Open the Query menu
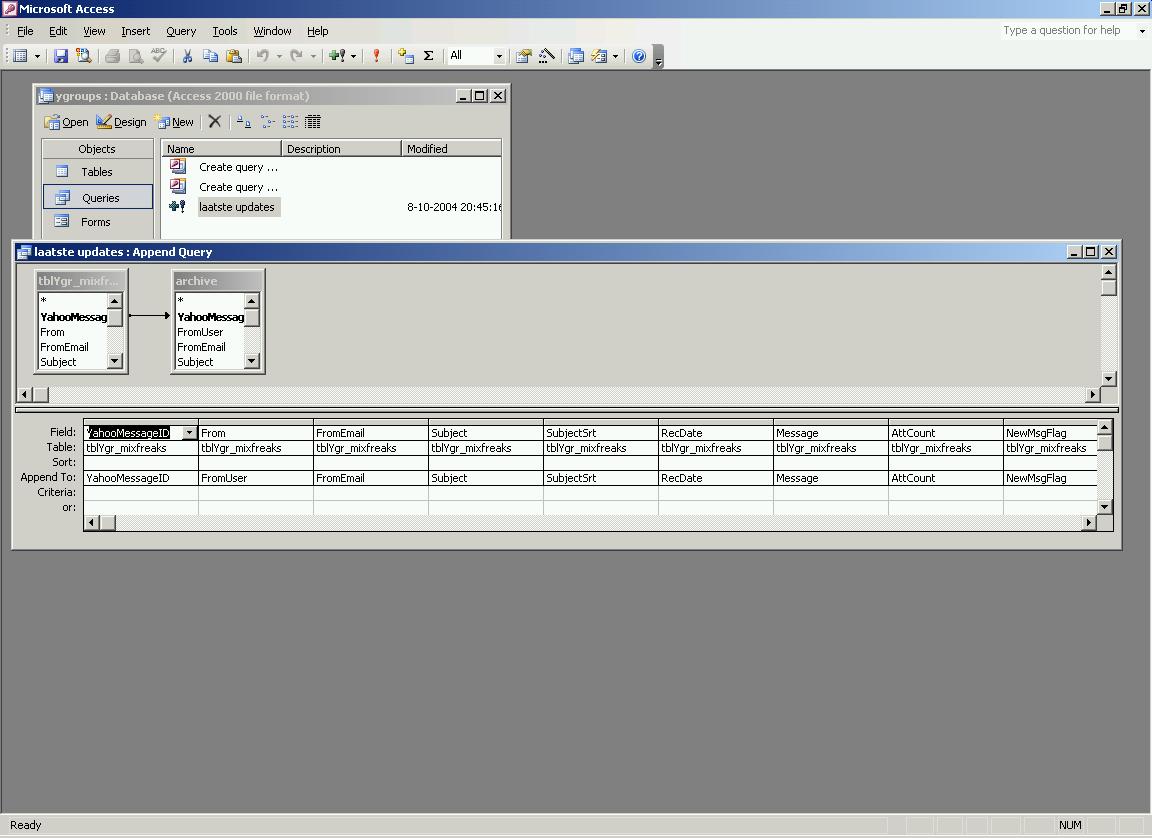 tap(181, 31)
